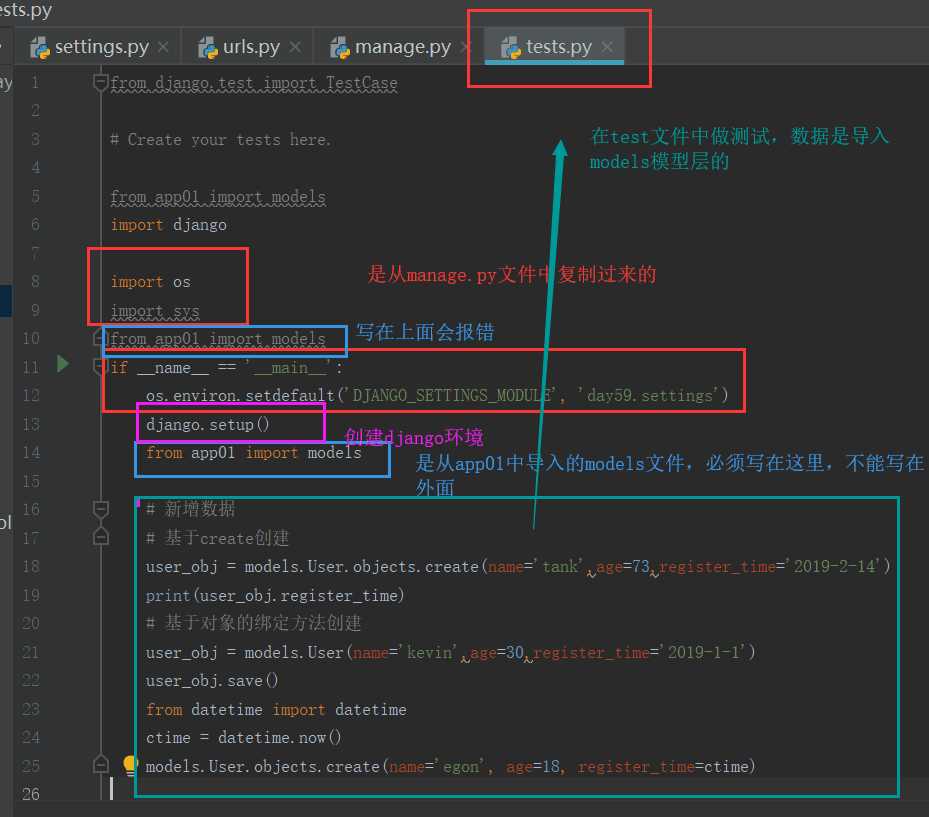The height and width of the screenshot is (817, 929).
Task: Click 'from datetime import datetime' on line 23
Action: 276,709
